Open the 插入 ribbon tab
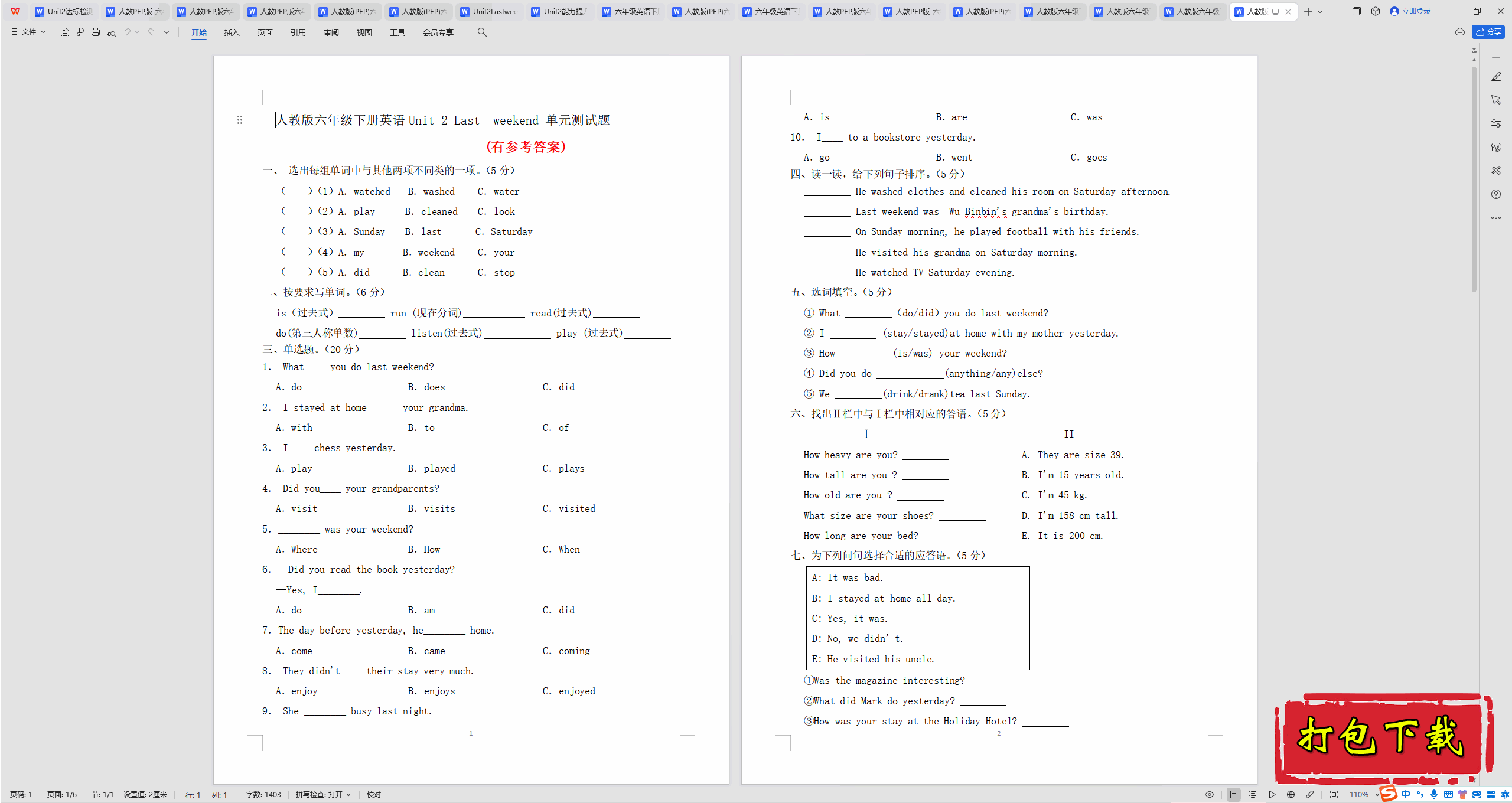This screenshot has width=1512, height=803. point(232,32)
